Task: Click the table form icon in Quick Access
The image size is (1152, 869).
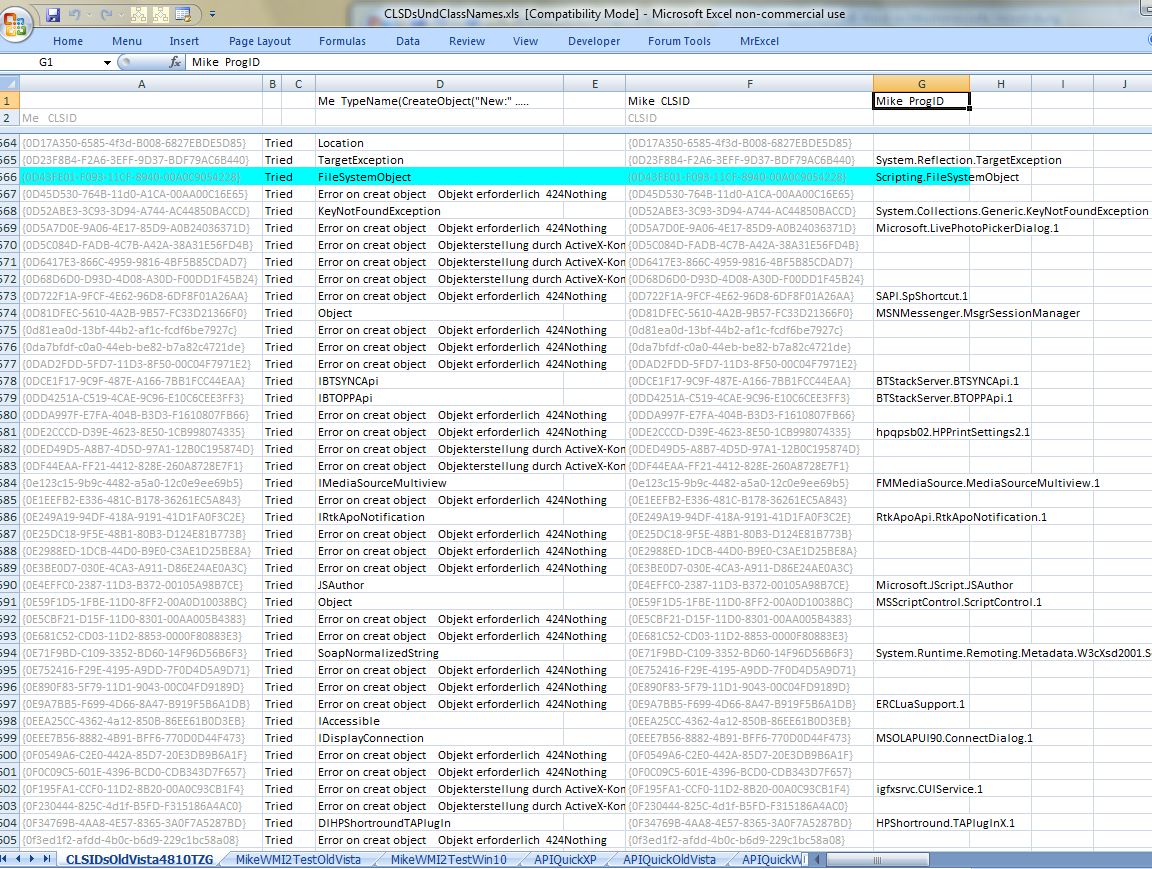Action: 184,14
